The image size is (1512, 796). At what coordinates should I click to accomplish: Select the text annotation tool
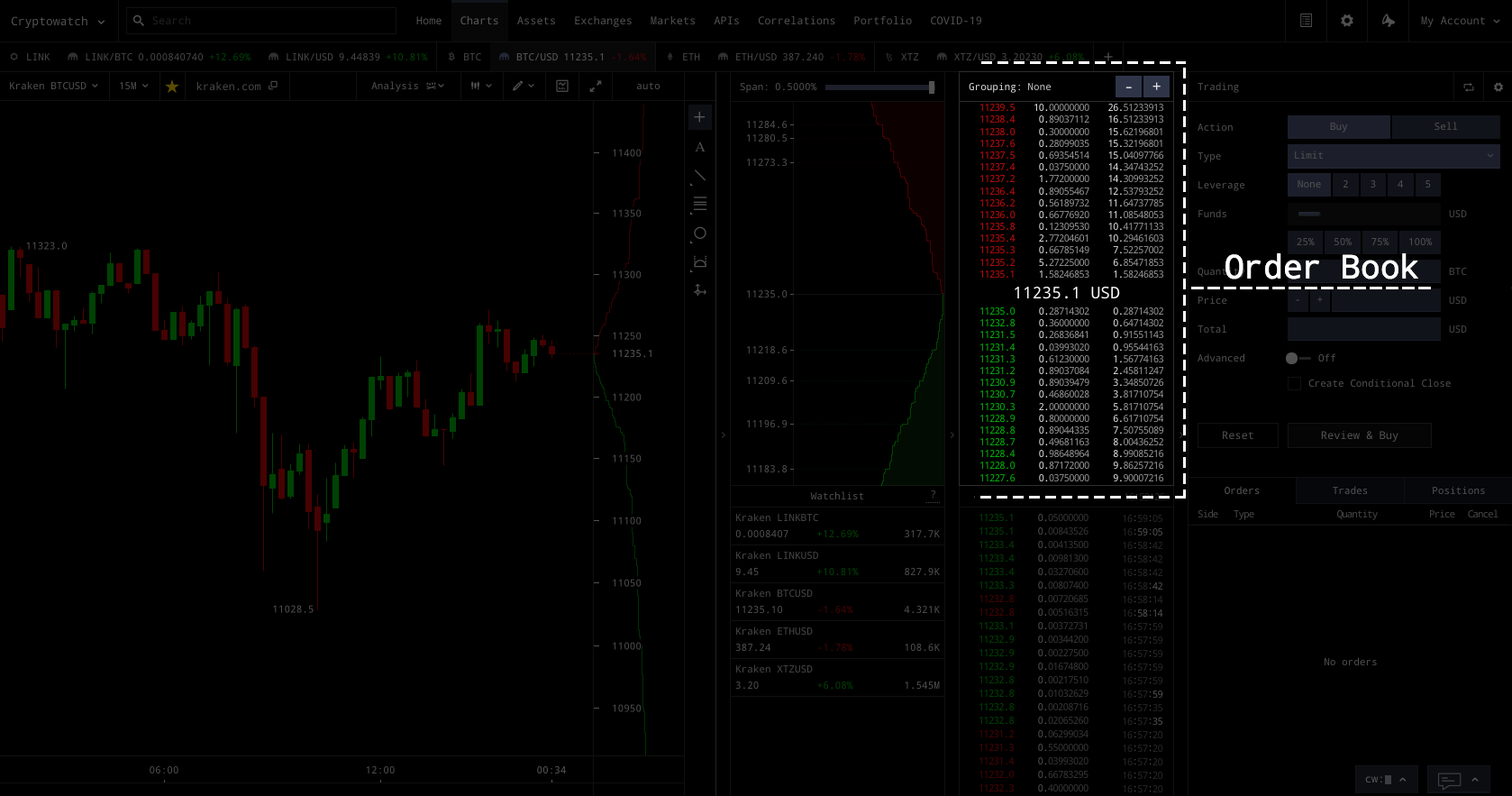pos(700,147)
